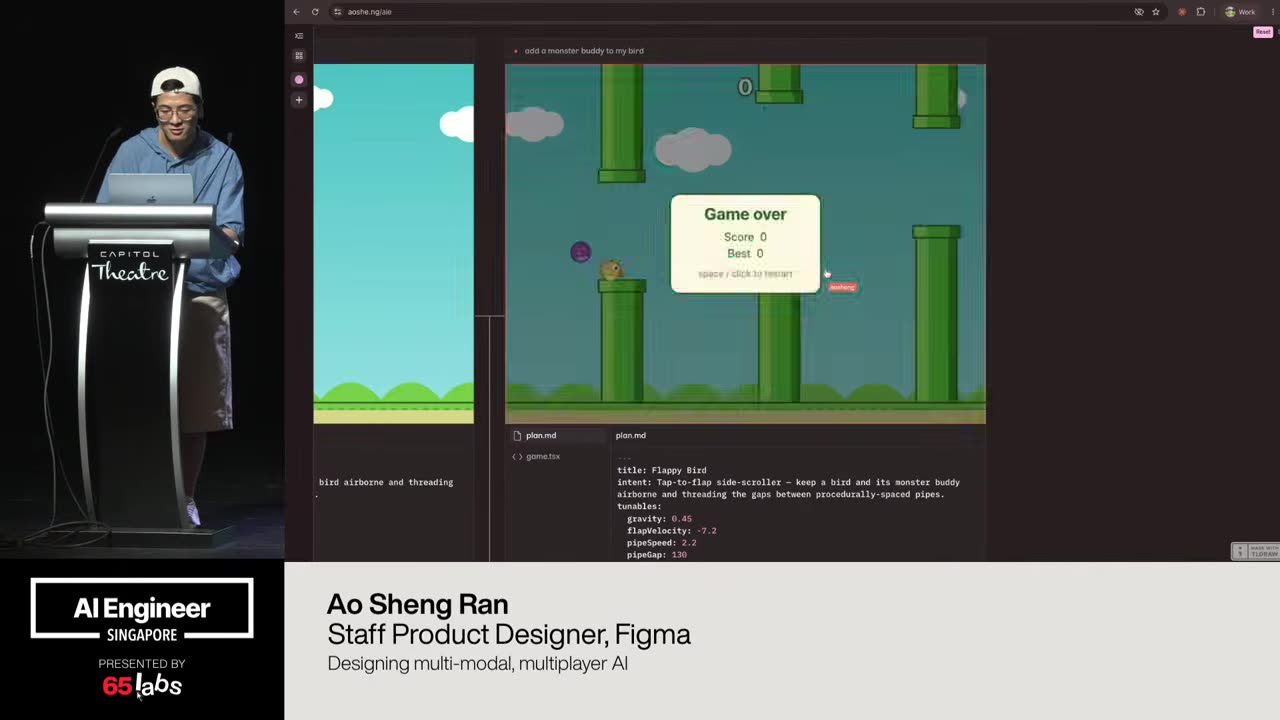Select the pink circle item in sidebar
Screen dimensions: 1280x720
(x=299, y=79)
